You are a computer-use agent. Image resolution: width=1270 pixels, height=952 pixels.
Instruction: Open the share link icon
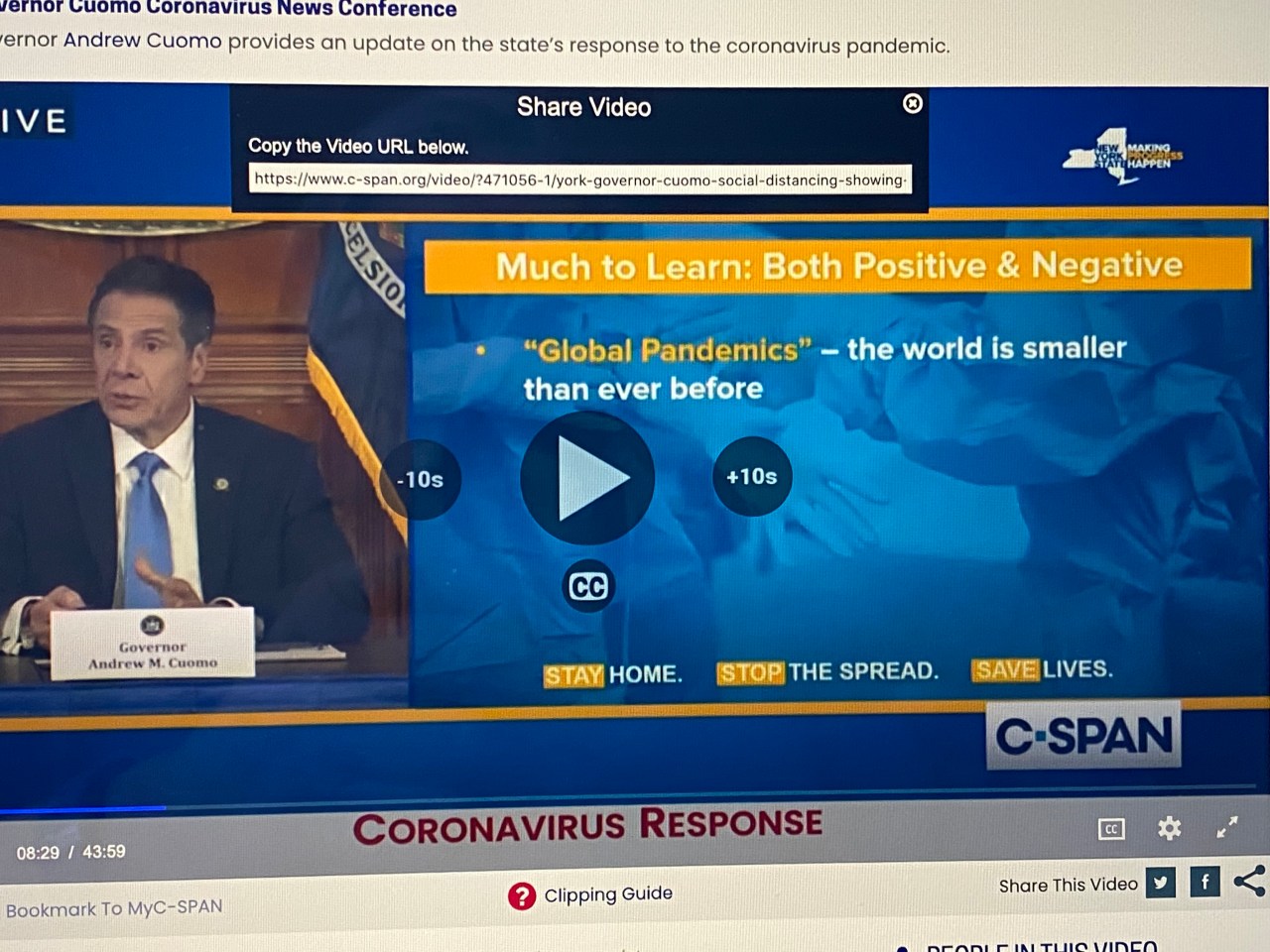pos(1249,880)
